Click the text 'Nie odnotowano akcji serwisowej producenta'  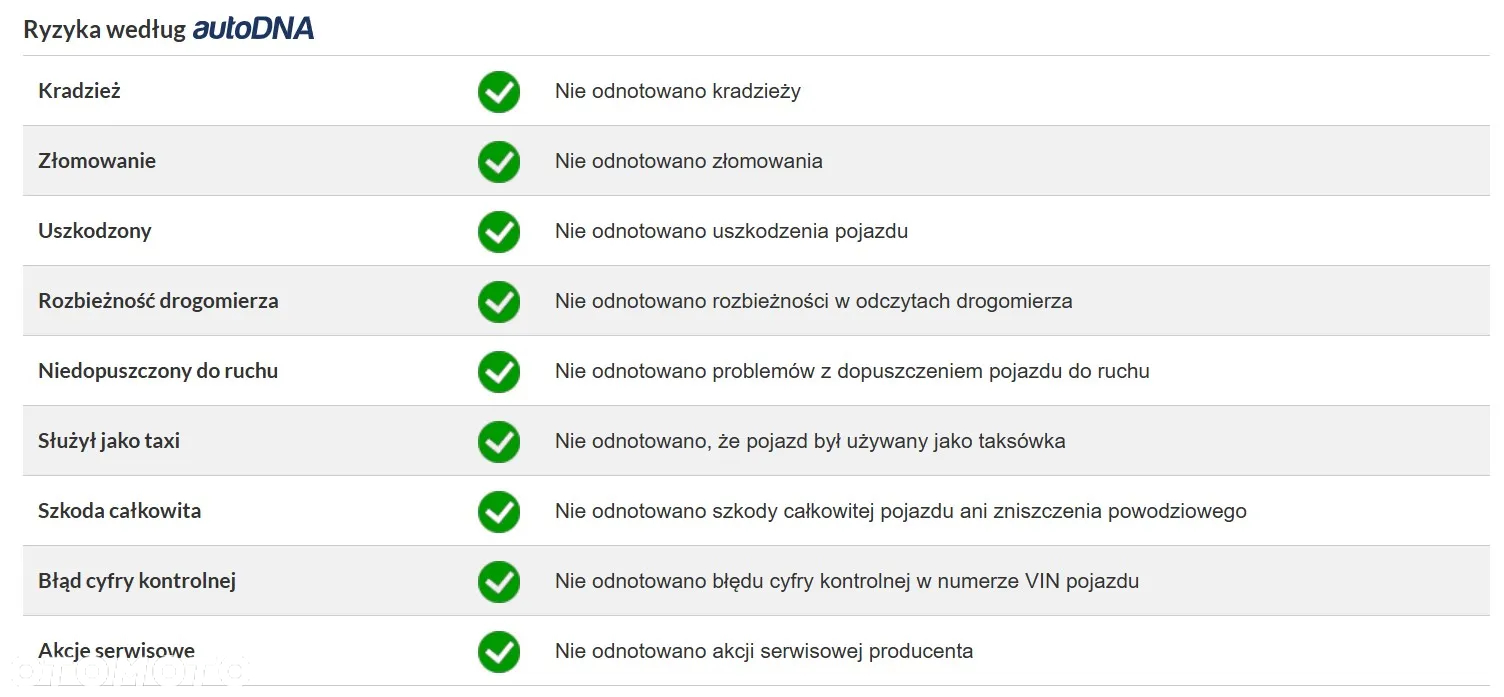pyautogui.click(x=764, y=651)
